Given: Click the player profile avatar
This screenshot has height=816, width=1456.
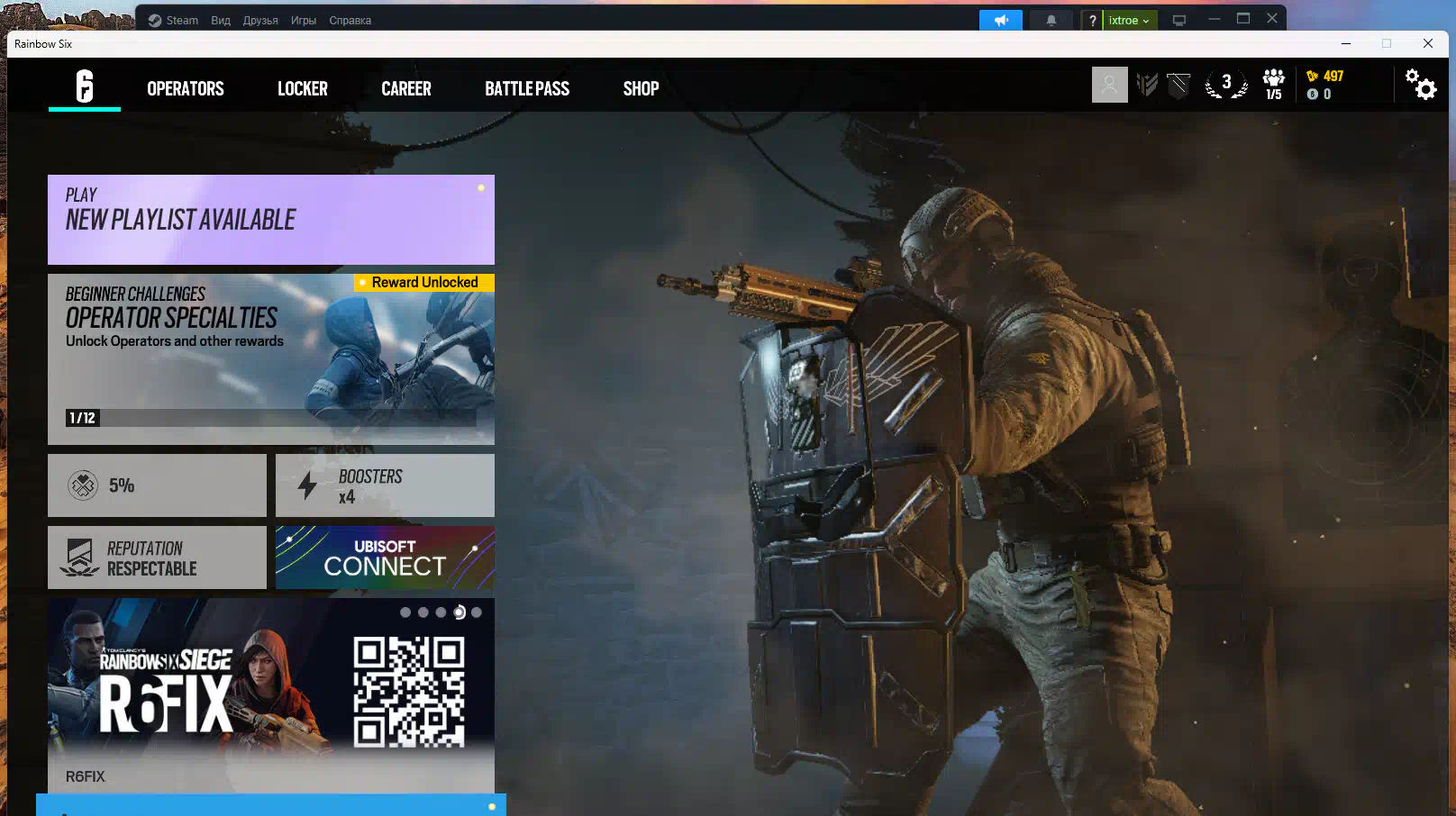Looking at the screenshot, I should 1110,85.
